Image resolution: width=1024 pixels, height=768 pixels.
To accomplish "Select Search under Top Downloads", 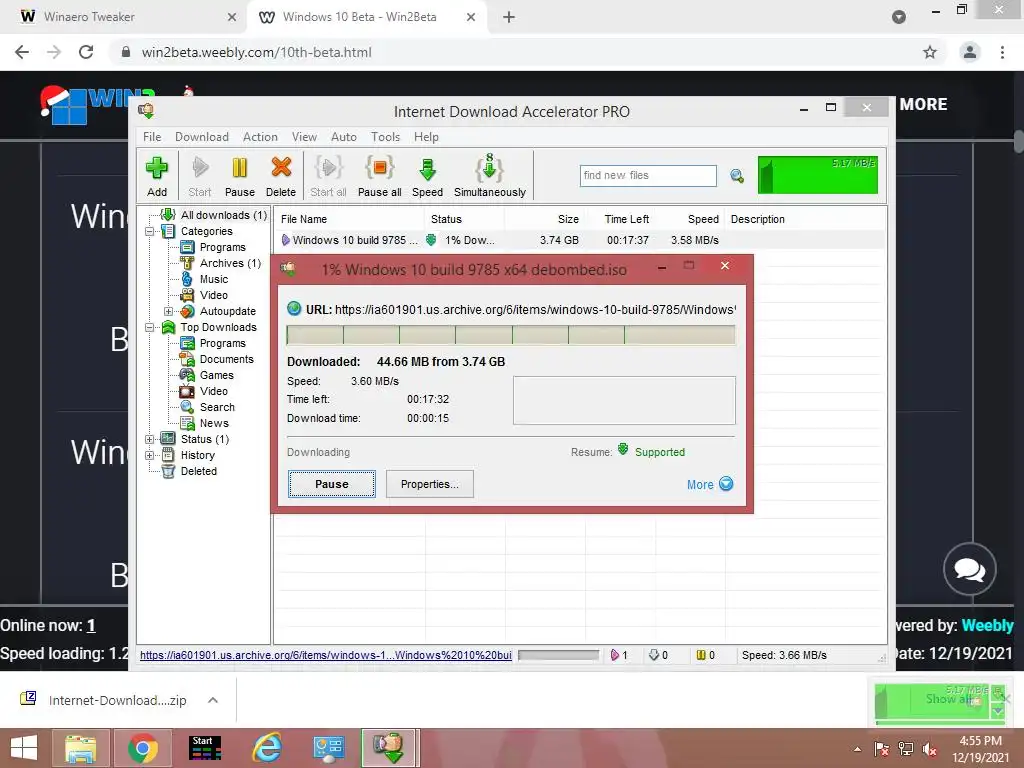I will tap(217, 407).
